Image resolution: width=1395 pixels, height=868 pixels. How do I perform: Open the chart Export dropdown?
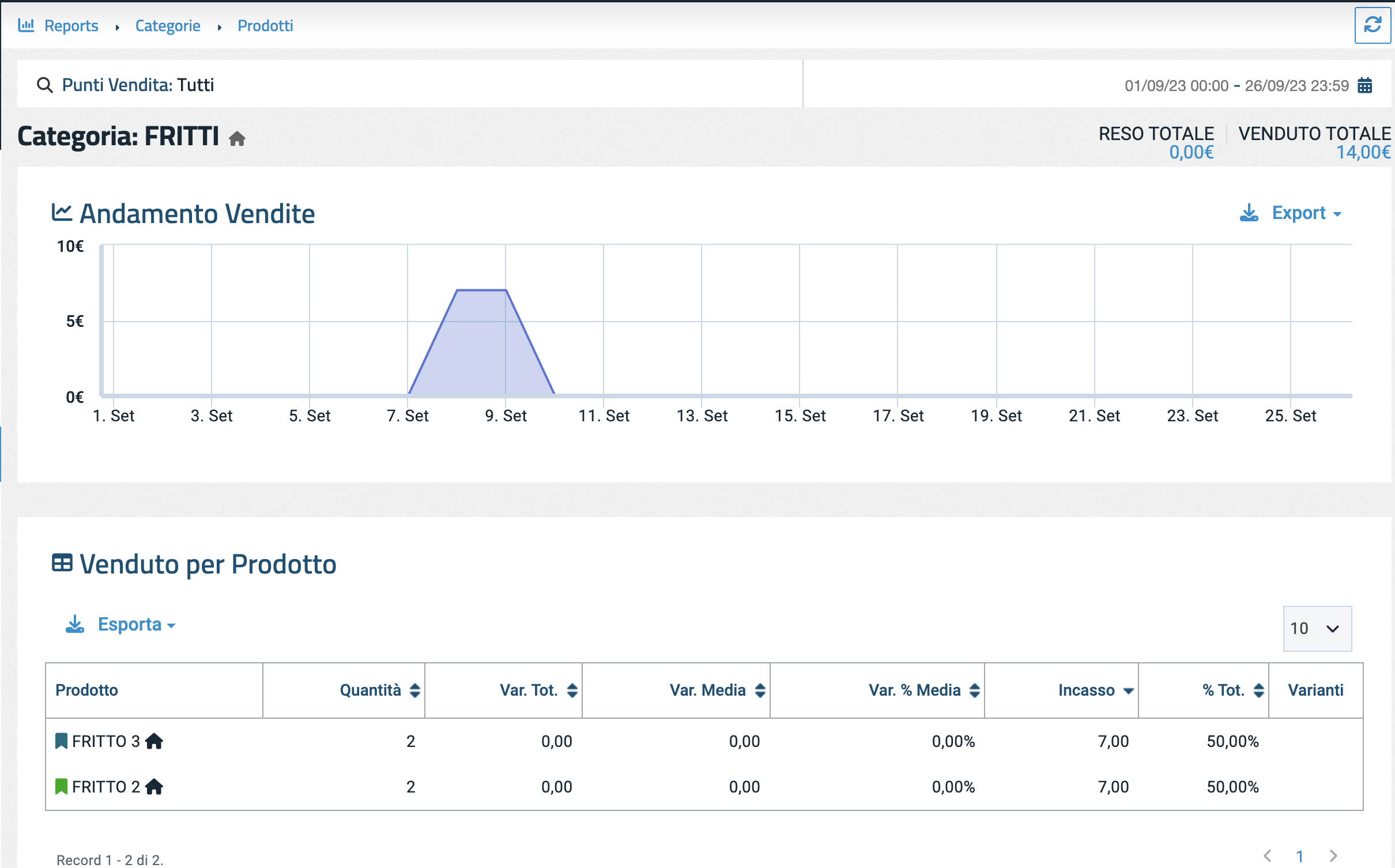[1306, 213]
